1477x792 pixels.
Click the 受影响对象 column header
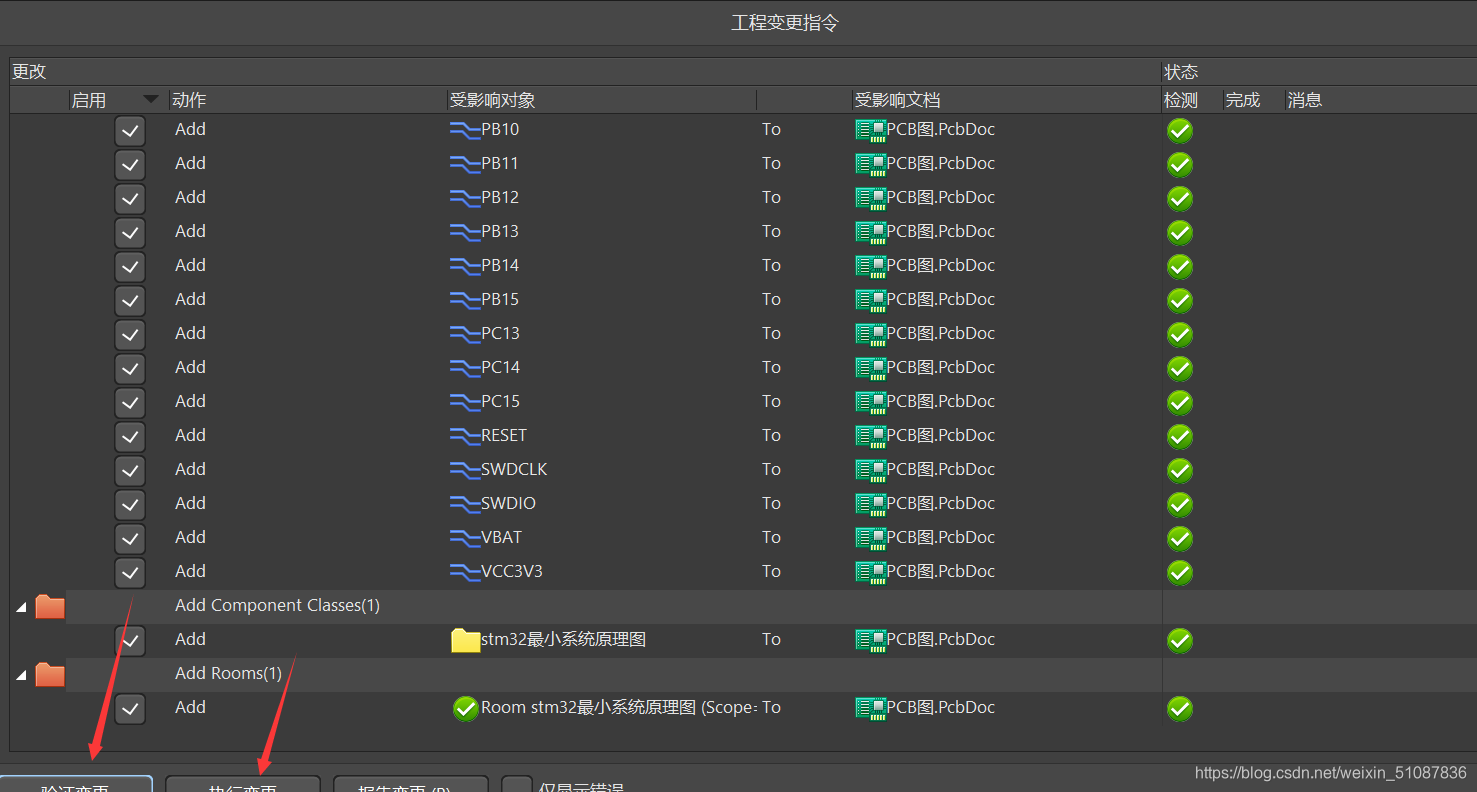click(x=492, y=100)
